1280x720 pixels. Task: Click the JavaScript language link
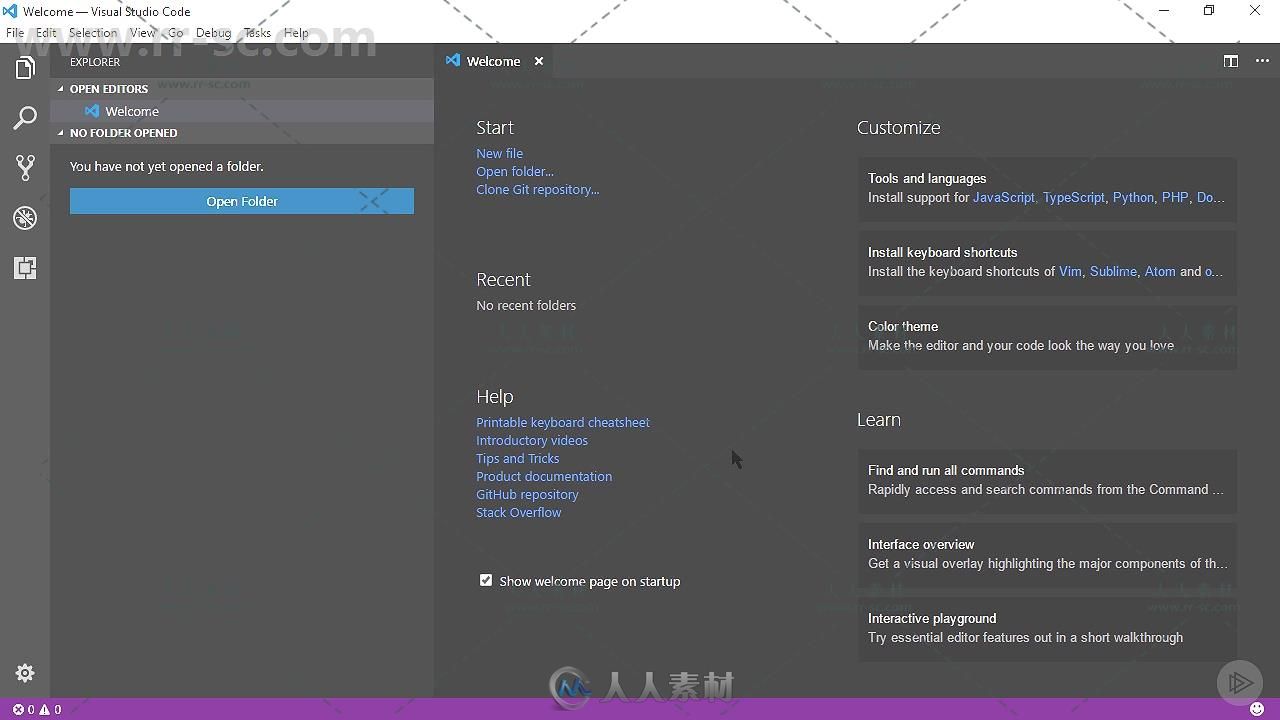(x=1004, y=197)
